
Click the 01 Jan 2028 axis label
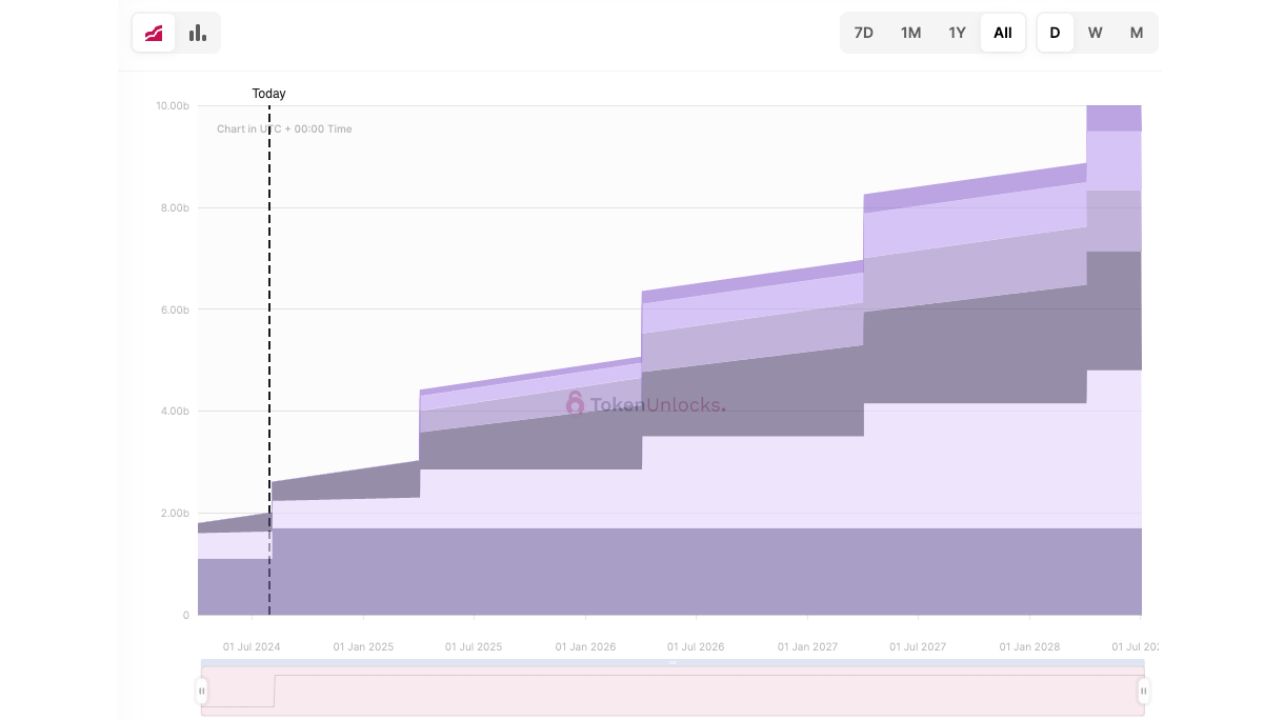coord(1030,647)
